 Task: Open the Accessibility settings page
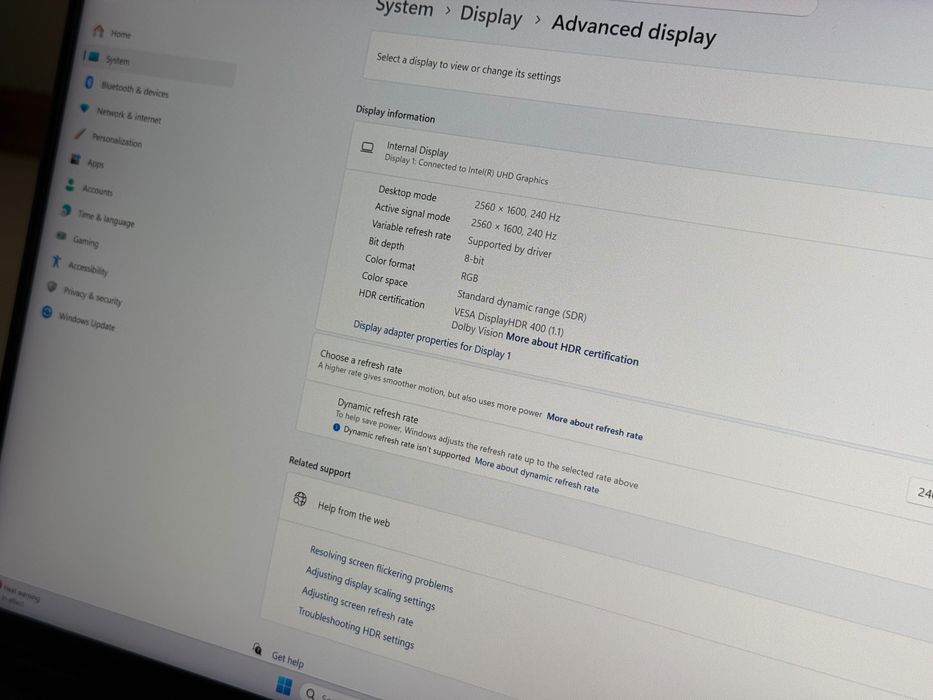tap(87, 268)
